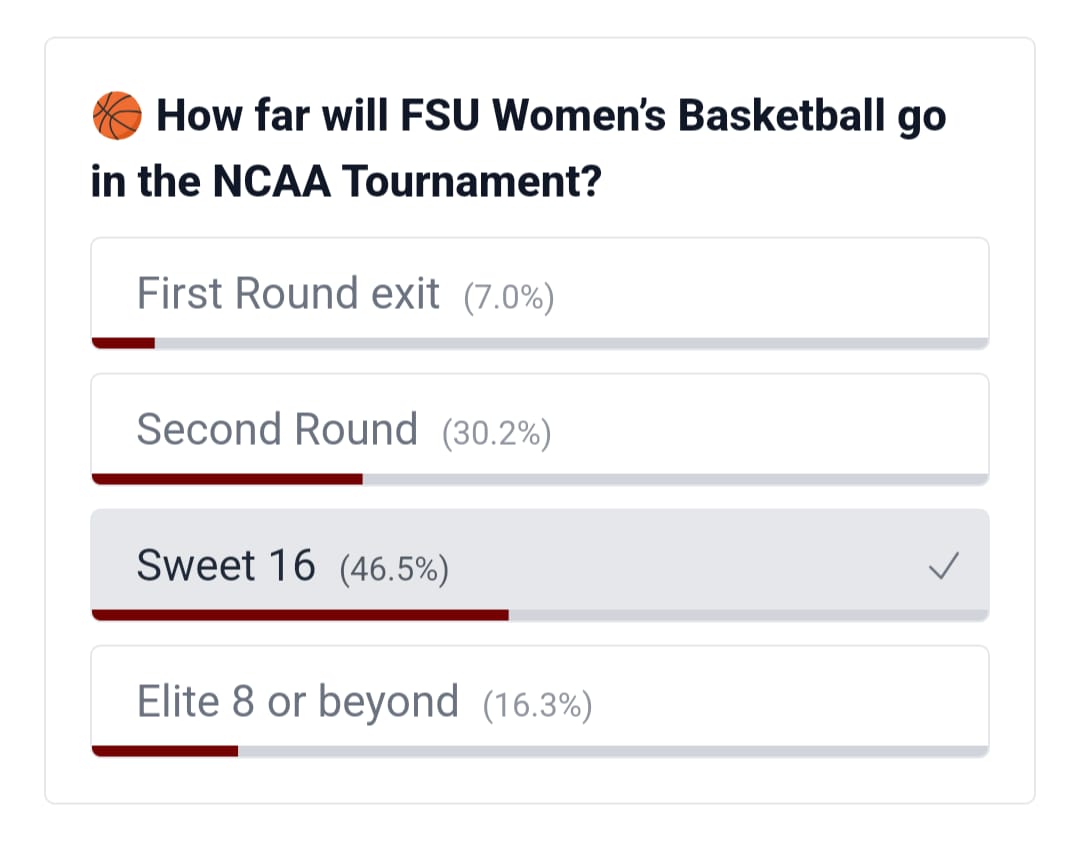Click the checkmark on the Sweet 16 option
Viewport: 1080px width, 845px height.
(944, 568)
